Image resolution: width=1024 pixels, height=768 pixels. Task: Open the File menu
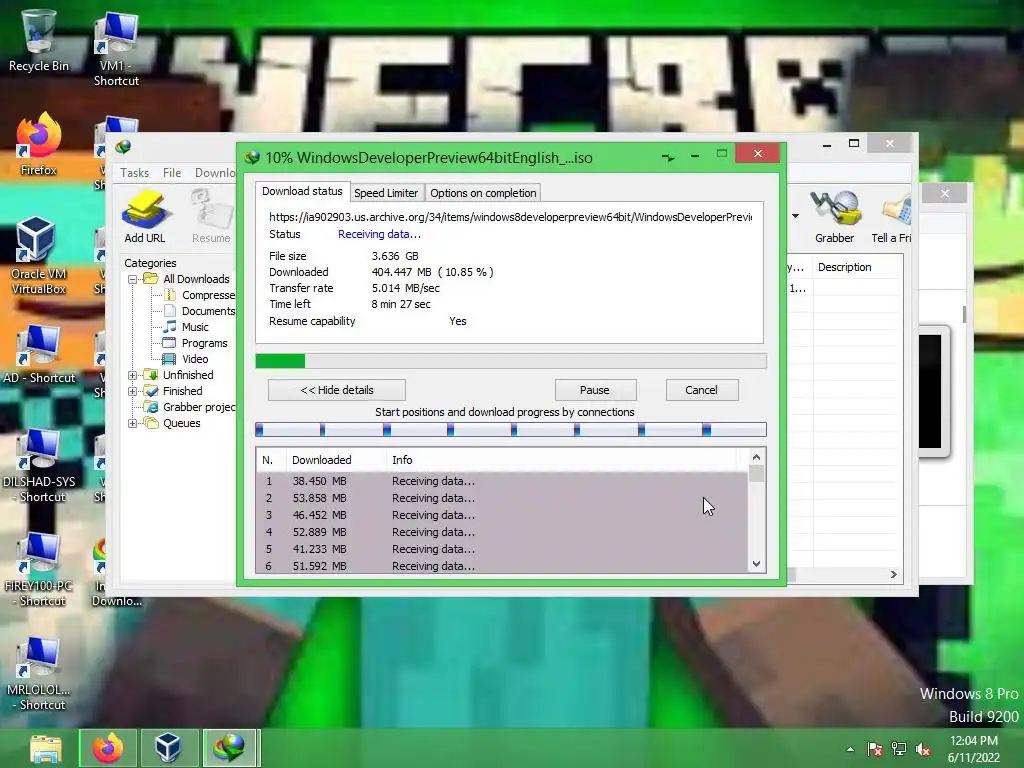tap(172, 172)
